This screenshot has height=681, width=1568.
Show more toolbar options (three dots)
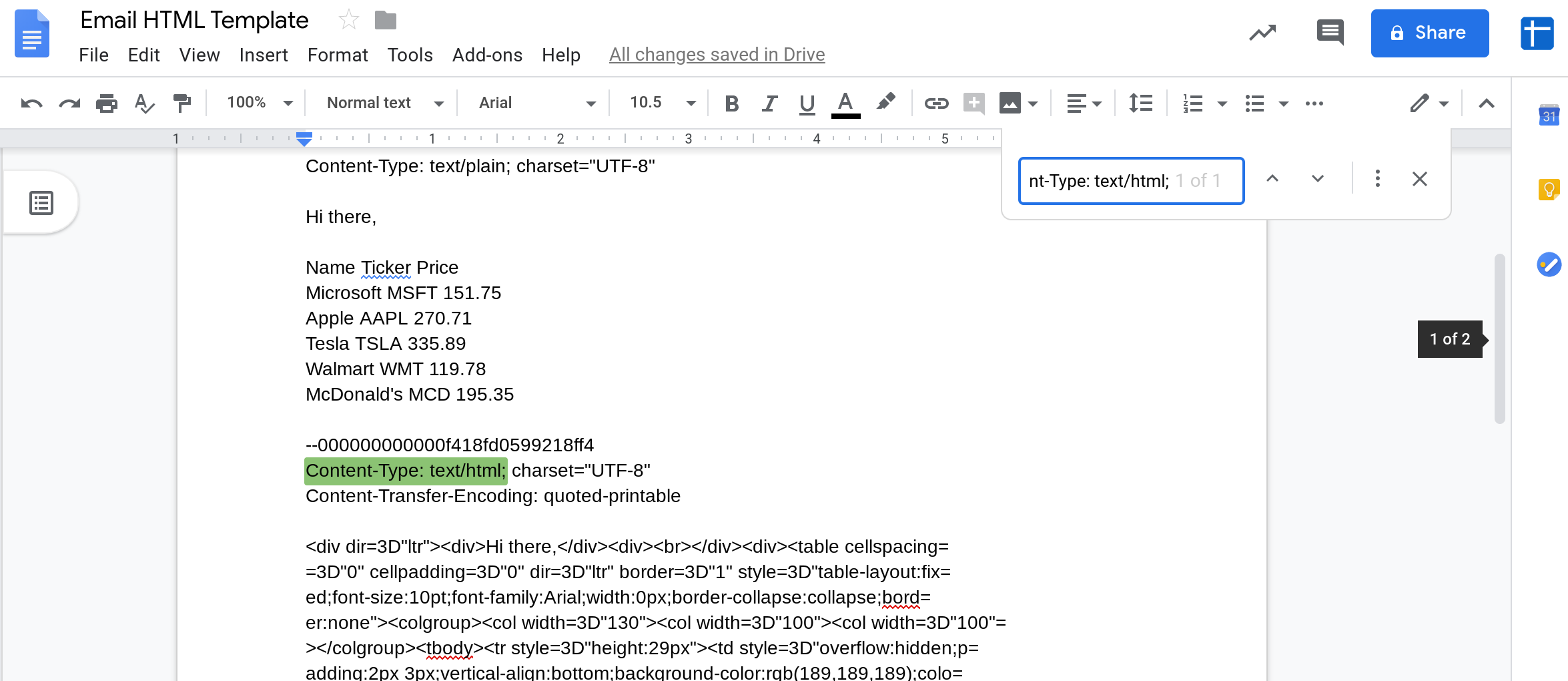[1314, 103]
